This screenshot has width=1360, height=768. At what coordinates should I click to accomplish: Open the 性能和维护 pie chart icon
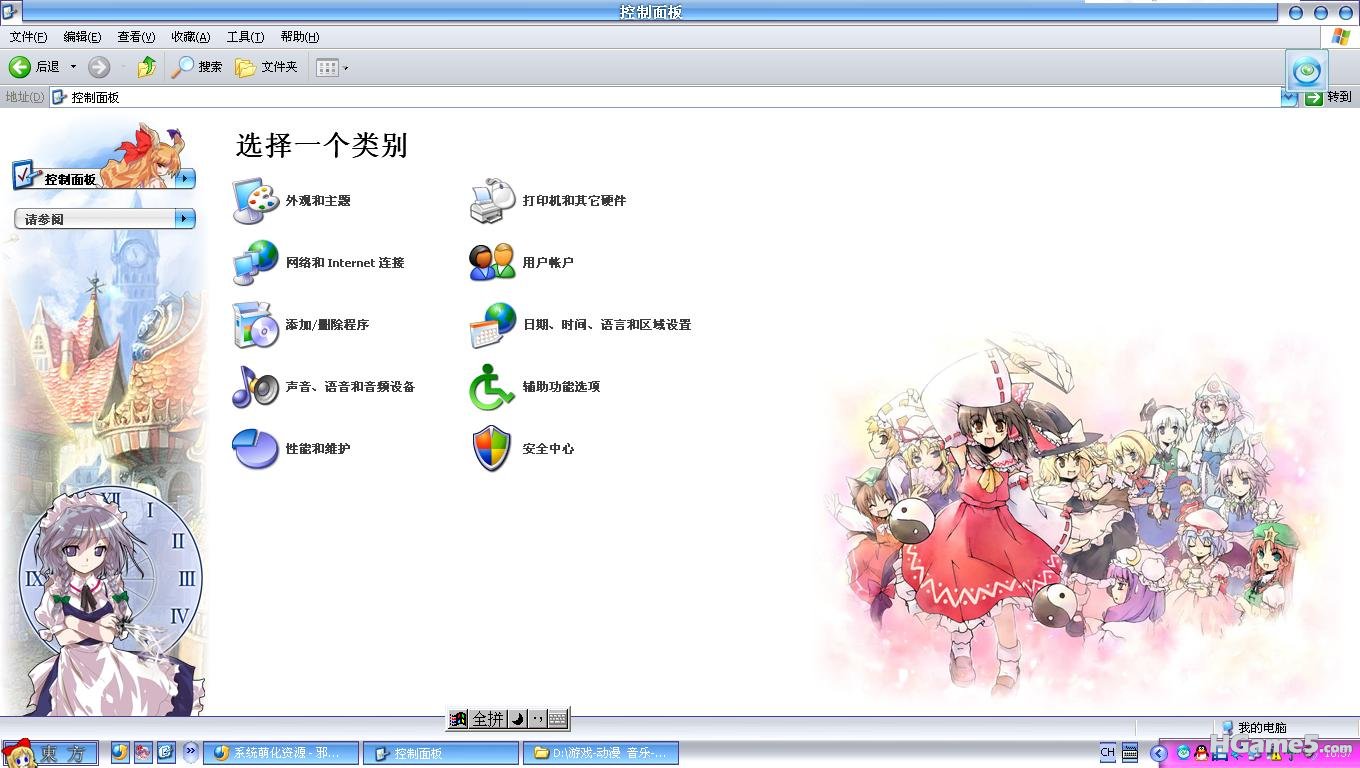point(256,449)
